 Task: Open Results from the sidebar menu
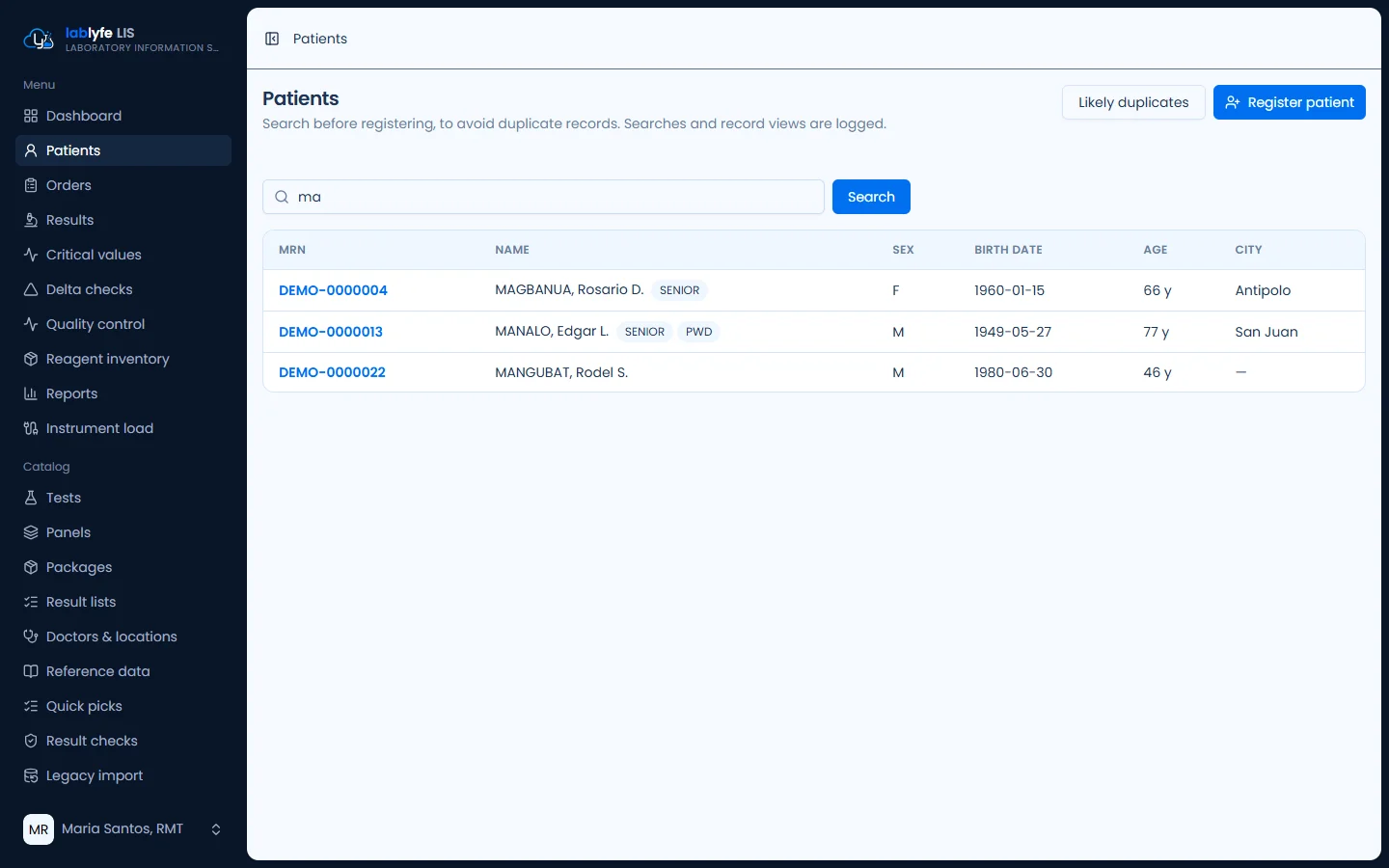[123, 220]
